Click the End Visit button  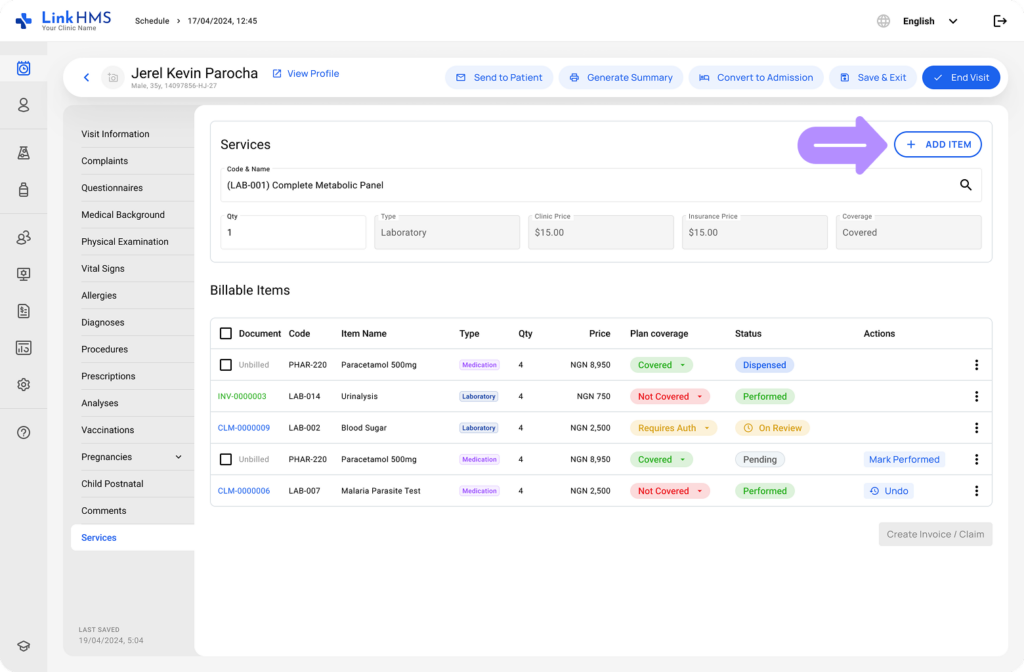961,78
